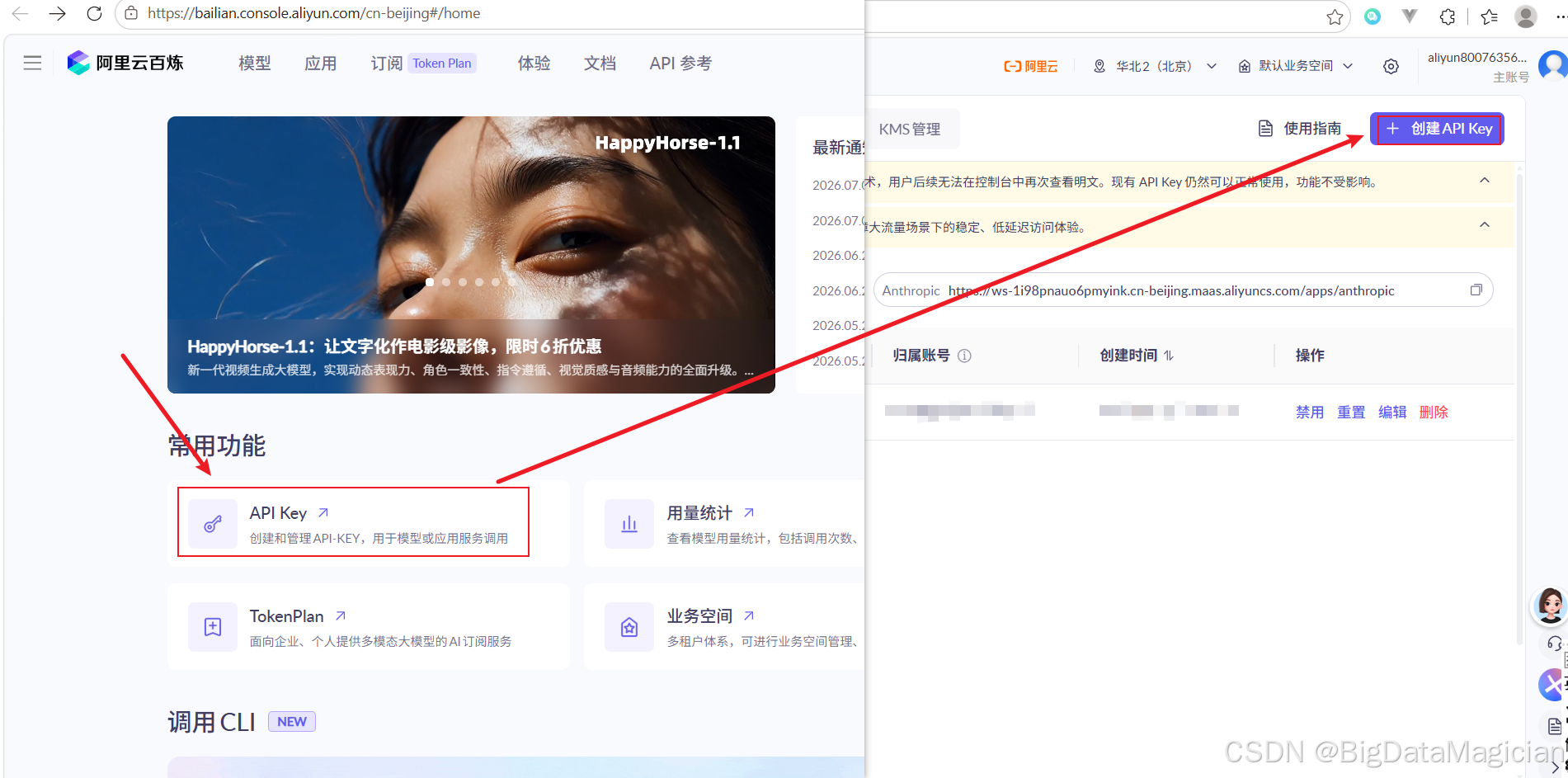
Task: Open the API Key shortcut card
Action: (369, 524)
